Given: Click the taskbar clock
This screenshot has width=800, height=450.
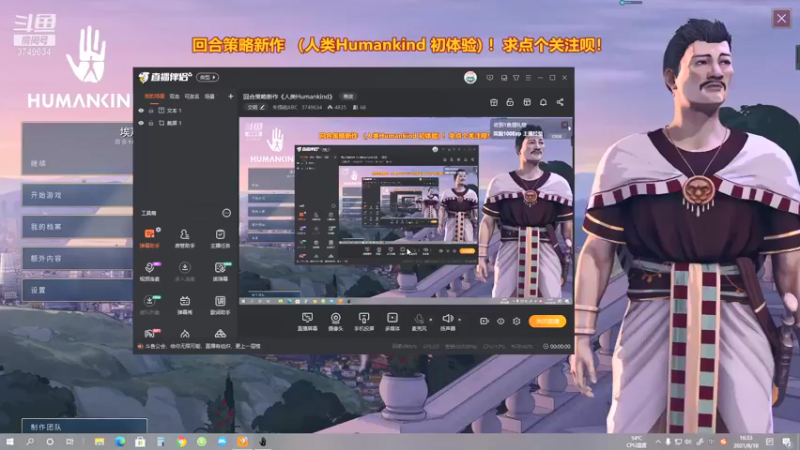Looking at the screenshot, I should (746, 442).
